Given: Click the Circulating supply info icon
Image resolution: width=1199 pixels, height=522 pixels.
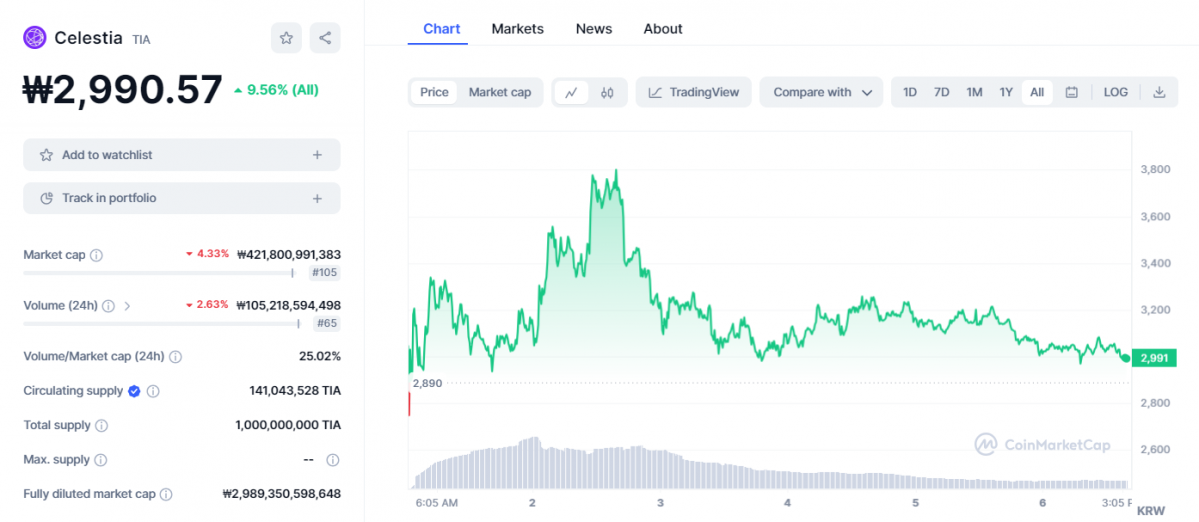Looking at the screenshot, I should tap(153, 391).
